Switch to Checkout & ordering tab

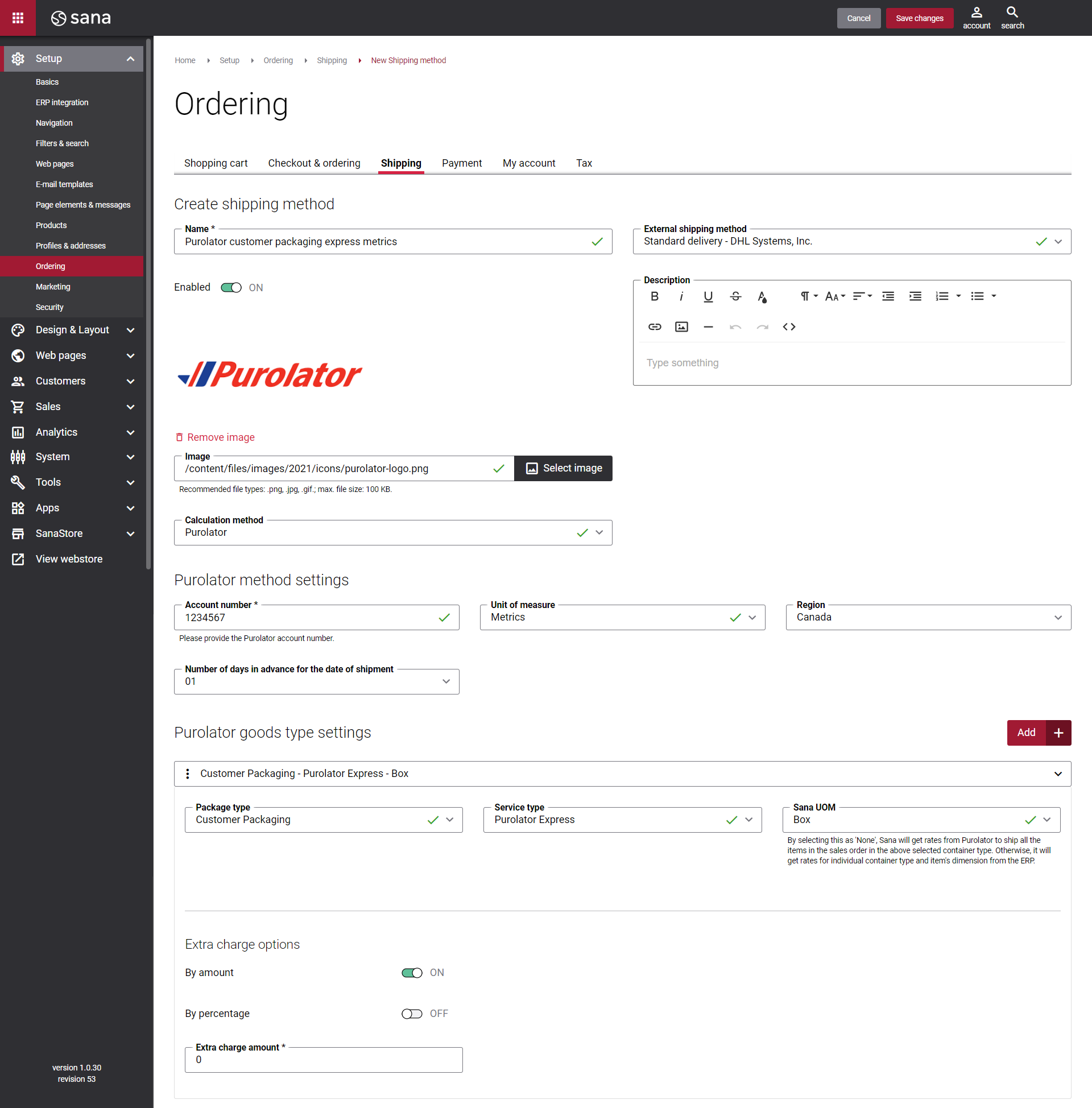[x=315, y=163]
